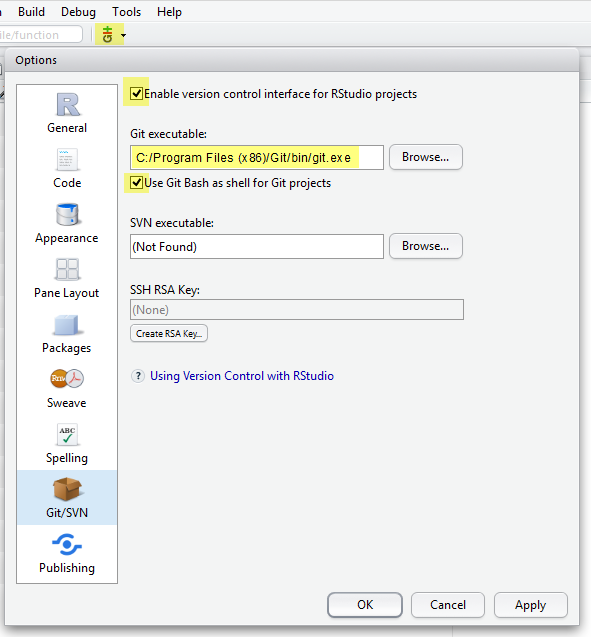Open the Packages options section
The width and height of the screenshot is (591, 637).
click(67, 333)
